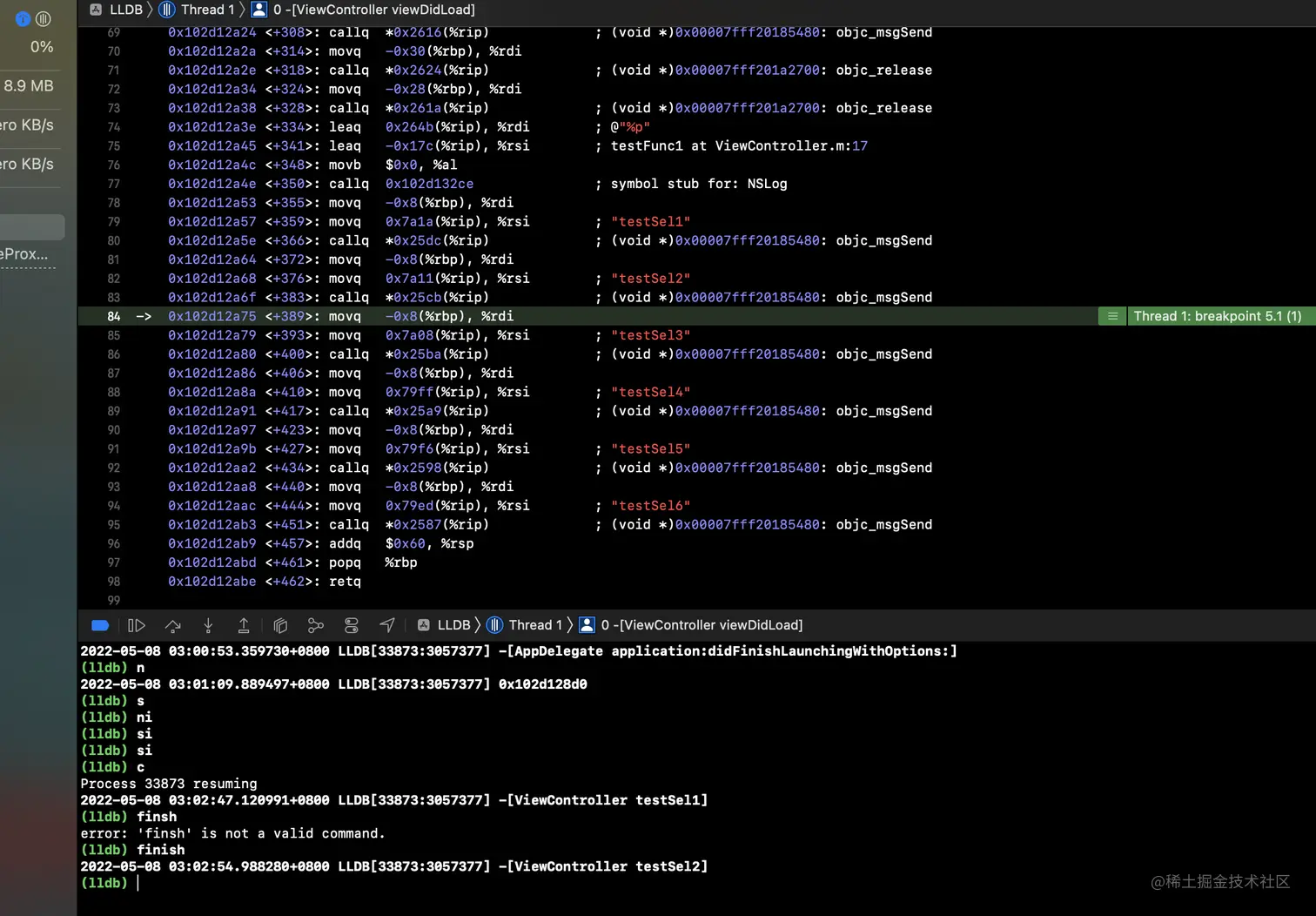Screen dimensions: 1316x916
Task: Open viewDidLoad frame in top jump bar
Action: (x=363, y=10)
